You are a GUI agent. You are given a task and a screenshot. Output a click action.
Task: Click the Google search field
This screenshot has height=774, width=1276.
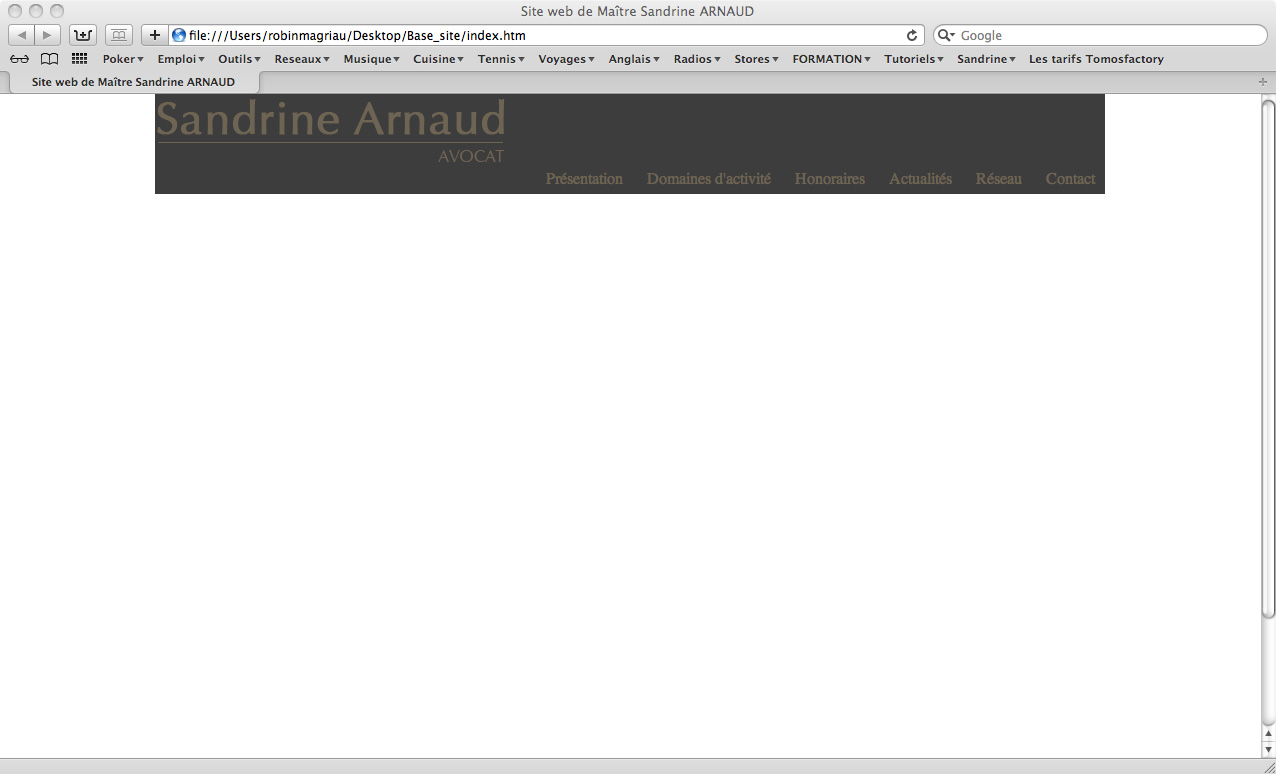1100,35
